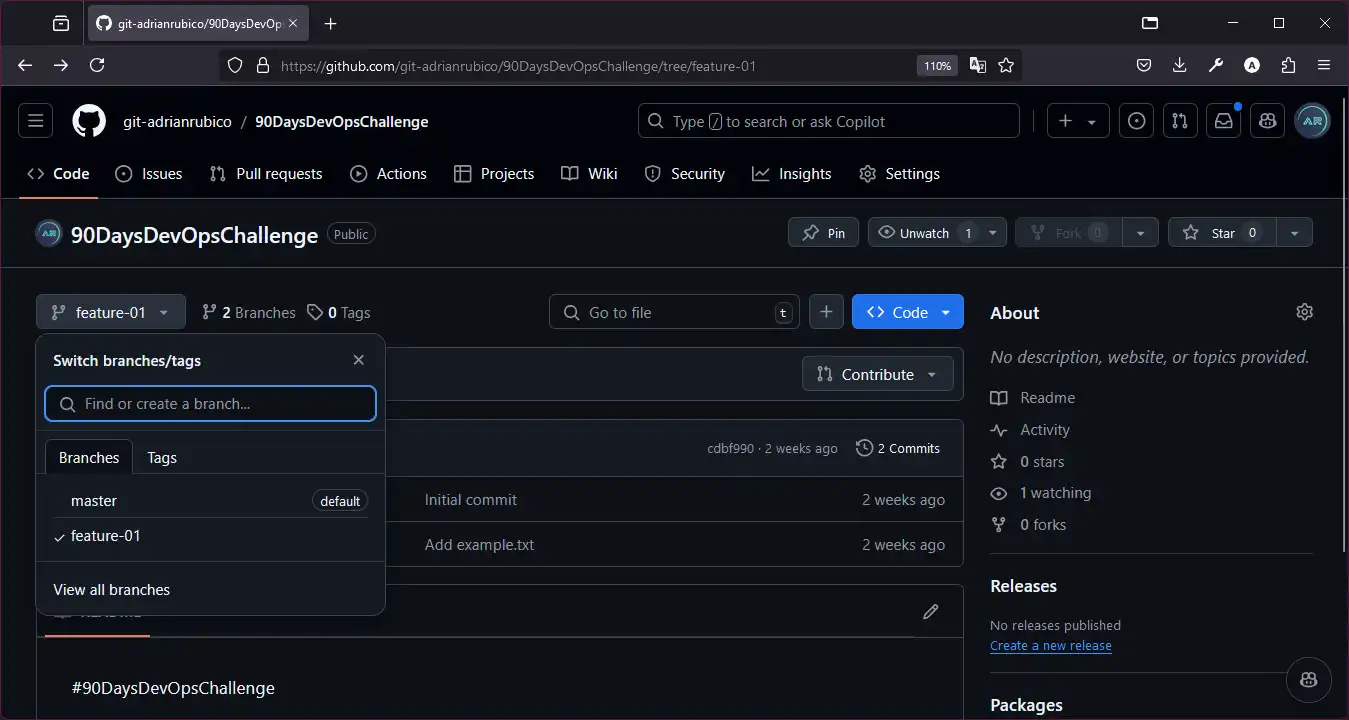Open the floating Copilot chat button
The image size is (1349, 720).
[1308, 679]
